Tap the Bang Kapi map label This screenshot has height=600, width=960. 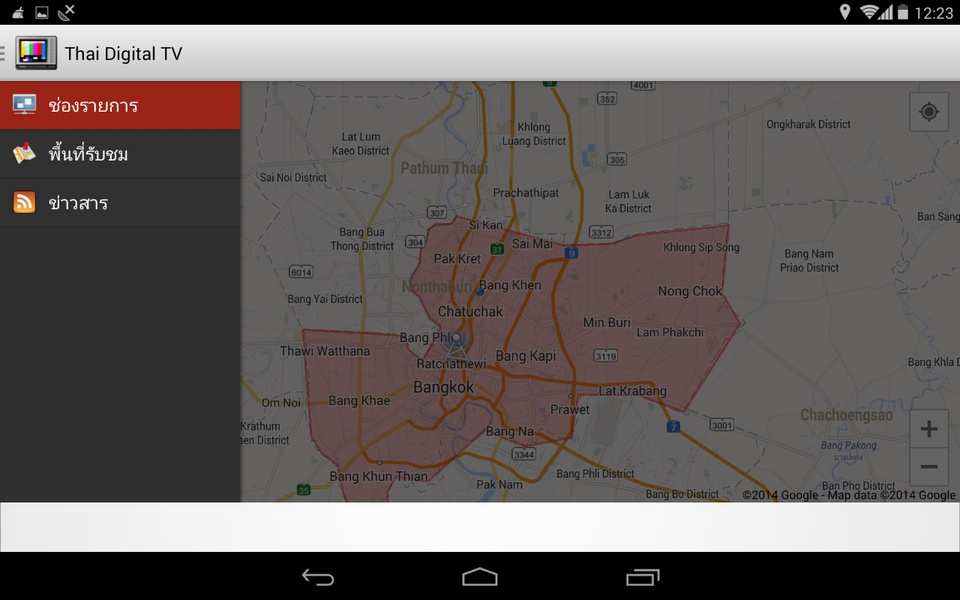tap(526, 356)
